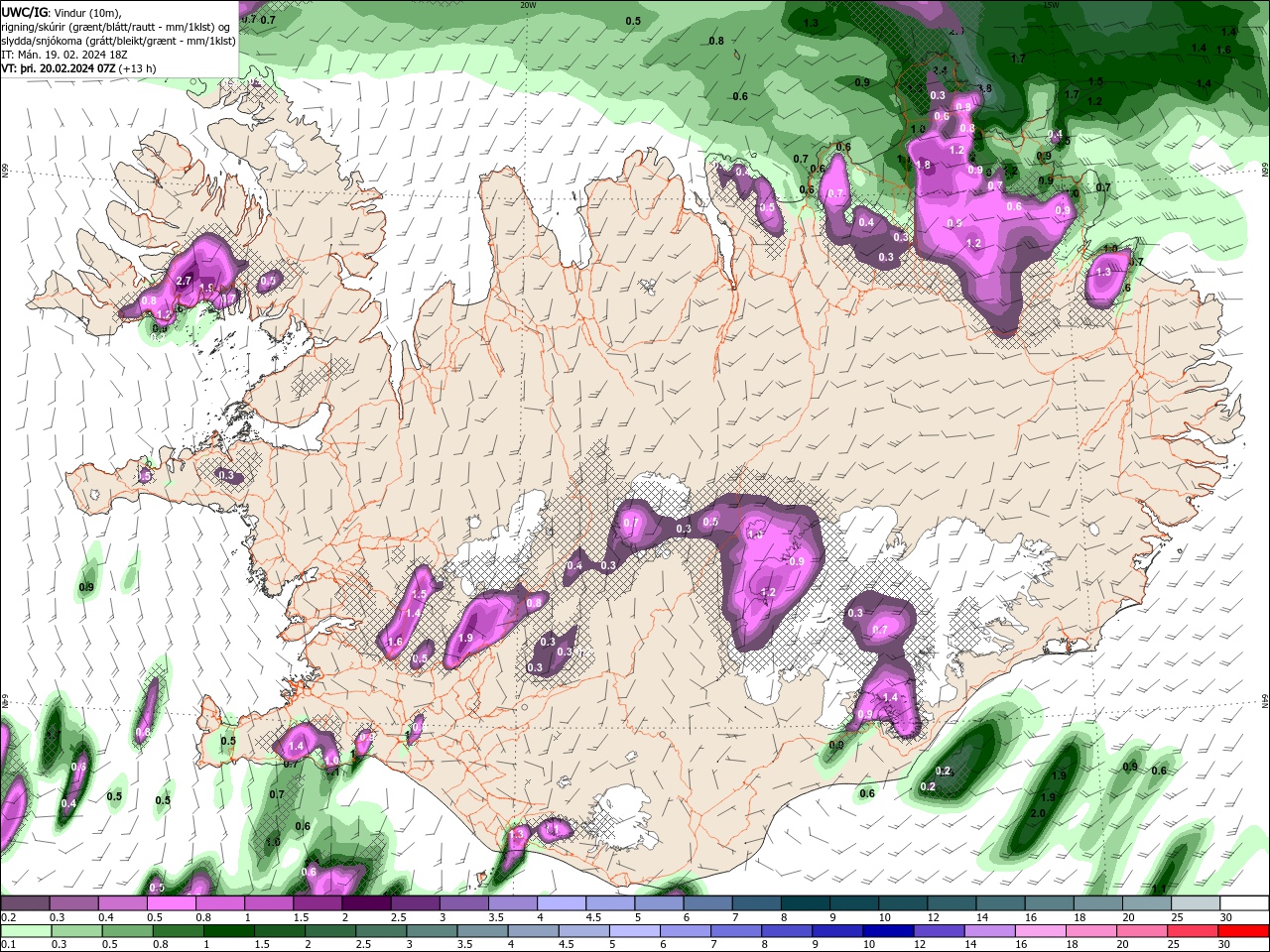Click the 2.7 snowfall value on the map
Viewport: 1270px width, 952px height.
pos(184,281)
